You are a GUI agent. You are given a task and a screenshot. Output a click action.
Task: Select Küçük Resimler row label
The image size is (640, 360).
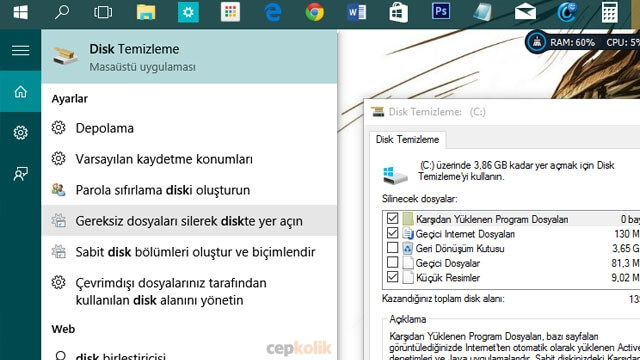[448, 278]
